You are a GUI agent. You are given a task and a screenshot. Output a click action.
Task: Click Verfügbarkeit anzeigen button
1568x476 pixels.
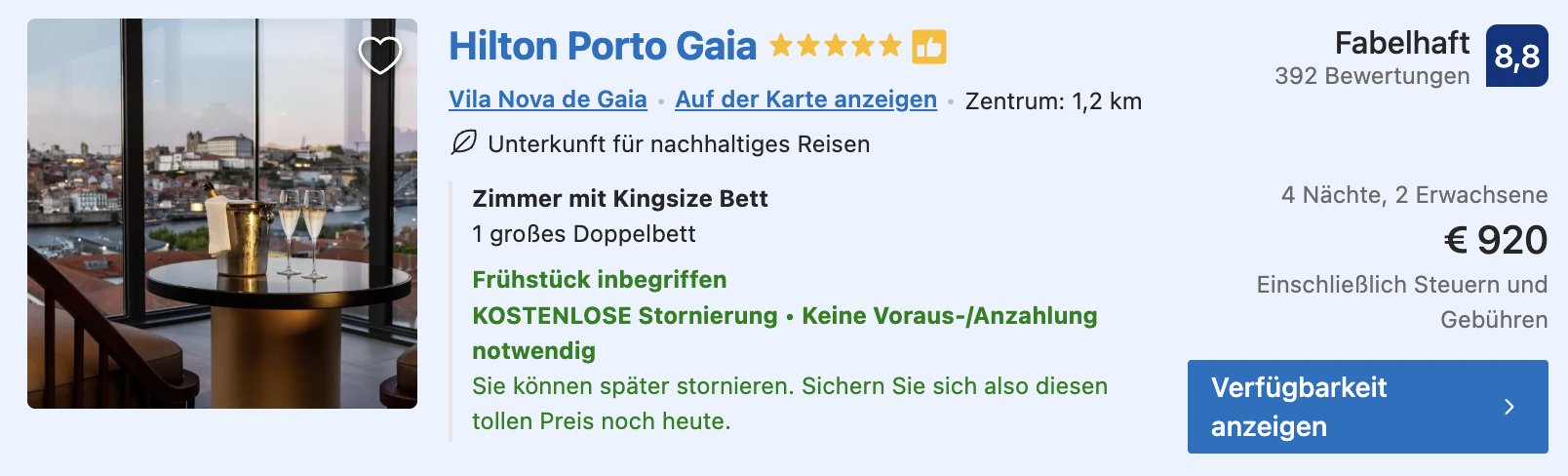tap(1368, 407)
